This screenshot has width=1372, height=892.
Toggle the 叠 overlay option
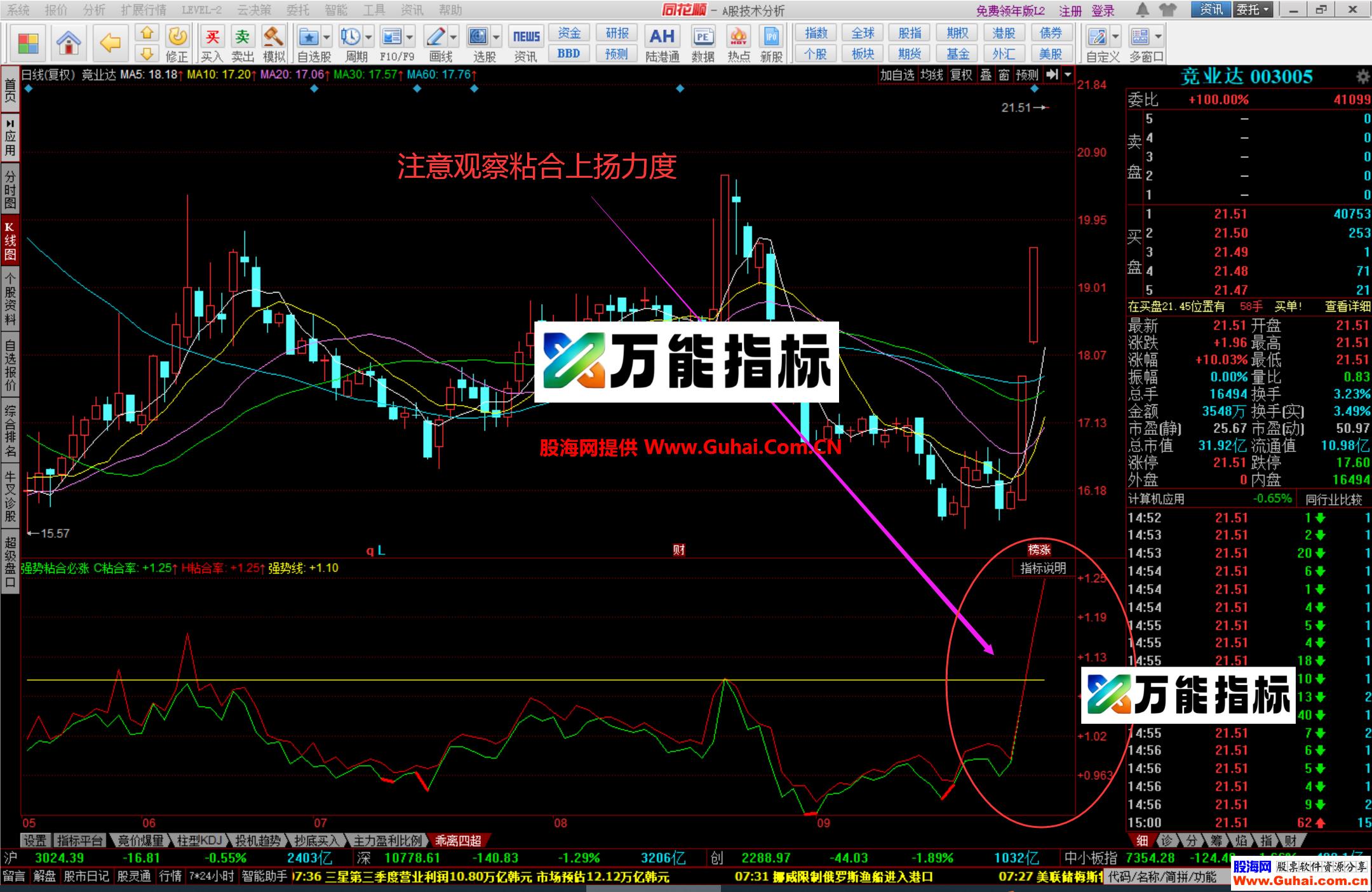(x=986, y=74)
